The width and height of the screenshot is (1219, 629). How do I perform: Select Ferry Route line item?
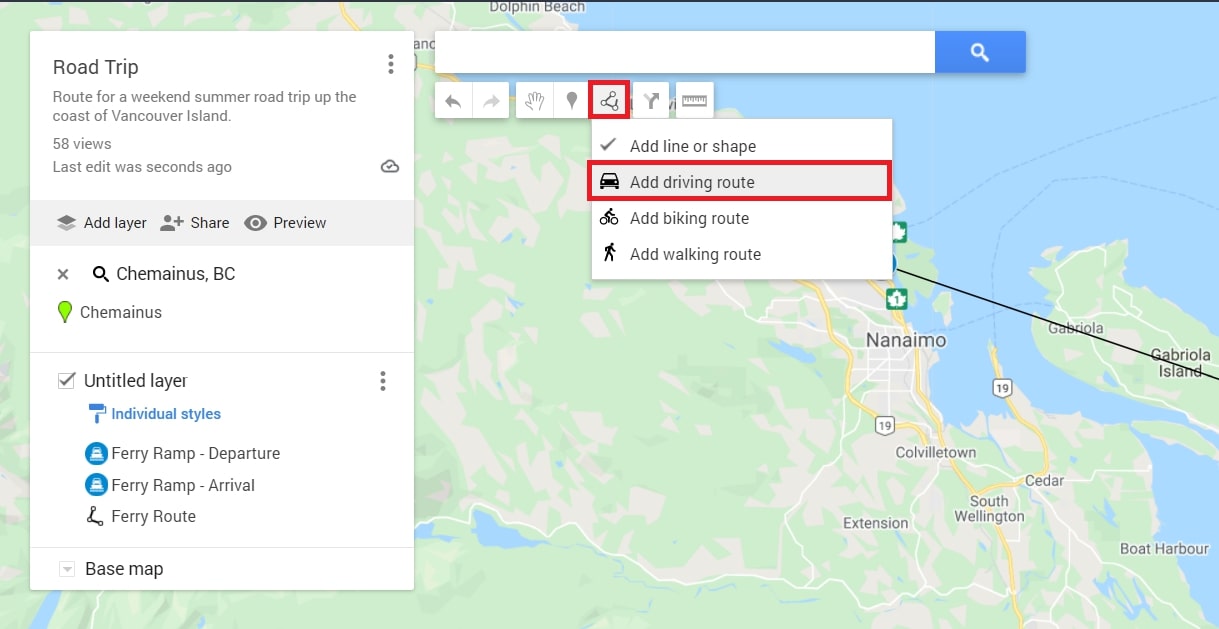coord(141,516)
